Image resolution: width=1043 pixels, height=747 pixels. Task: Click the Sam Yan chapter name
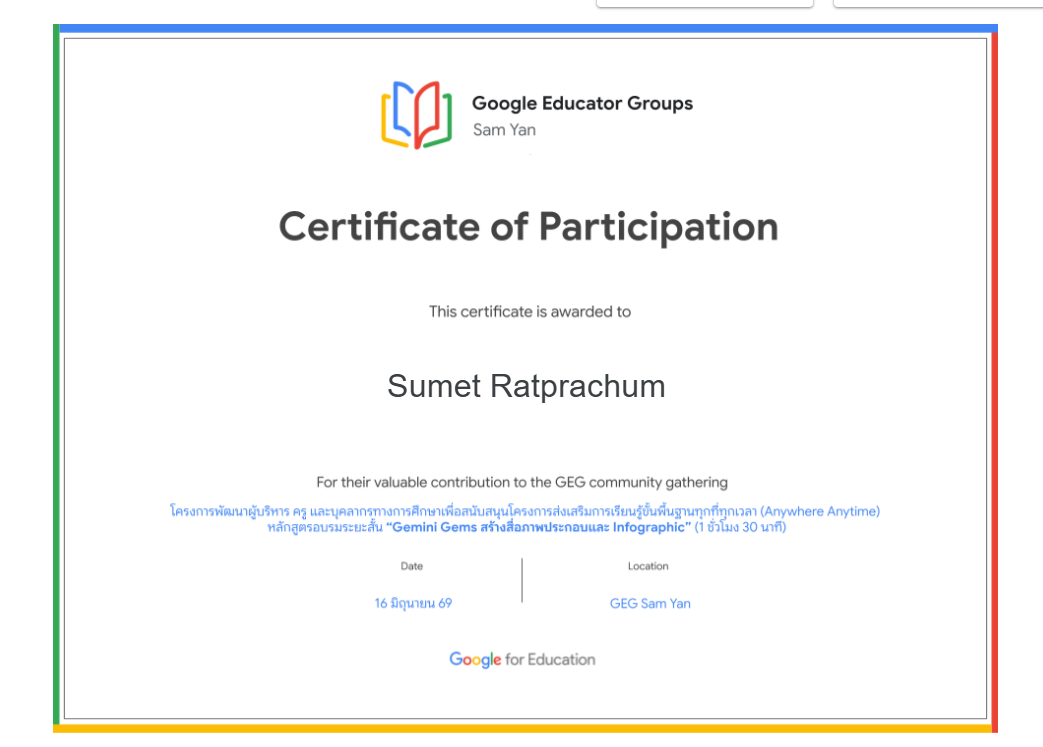click(x=504, y=130)
